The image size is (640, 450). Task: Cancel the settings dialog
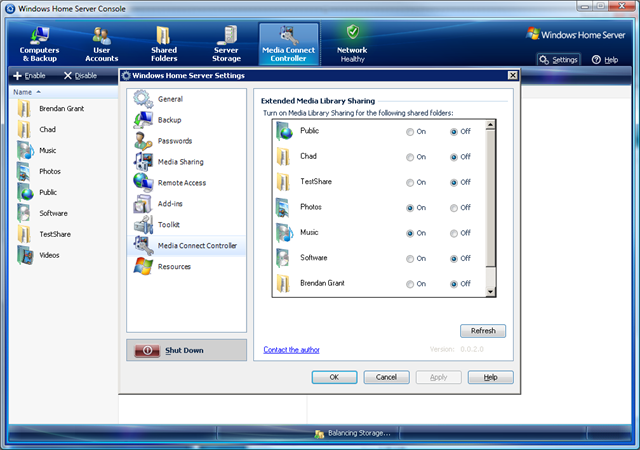pos(386,377)
